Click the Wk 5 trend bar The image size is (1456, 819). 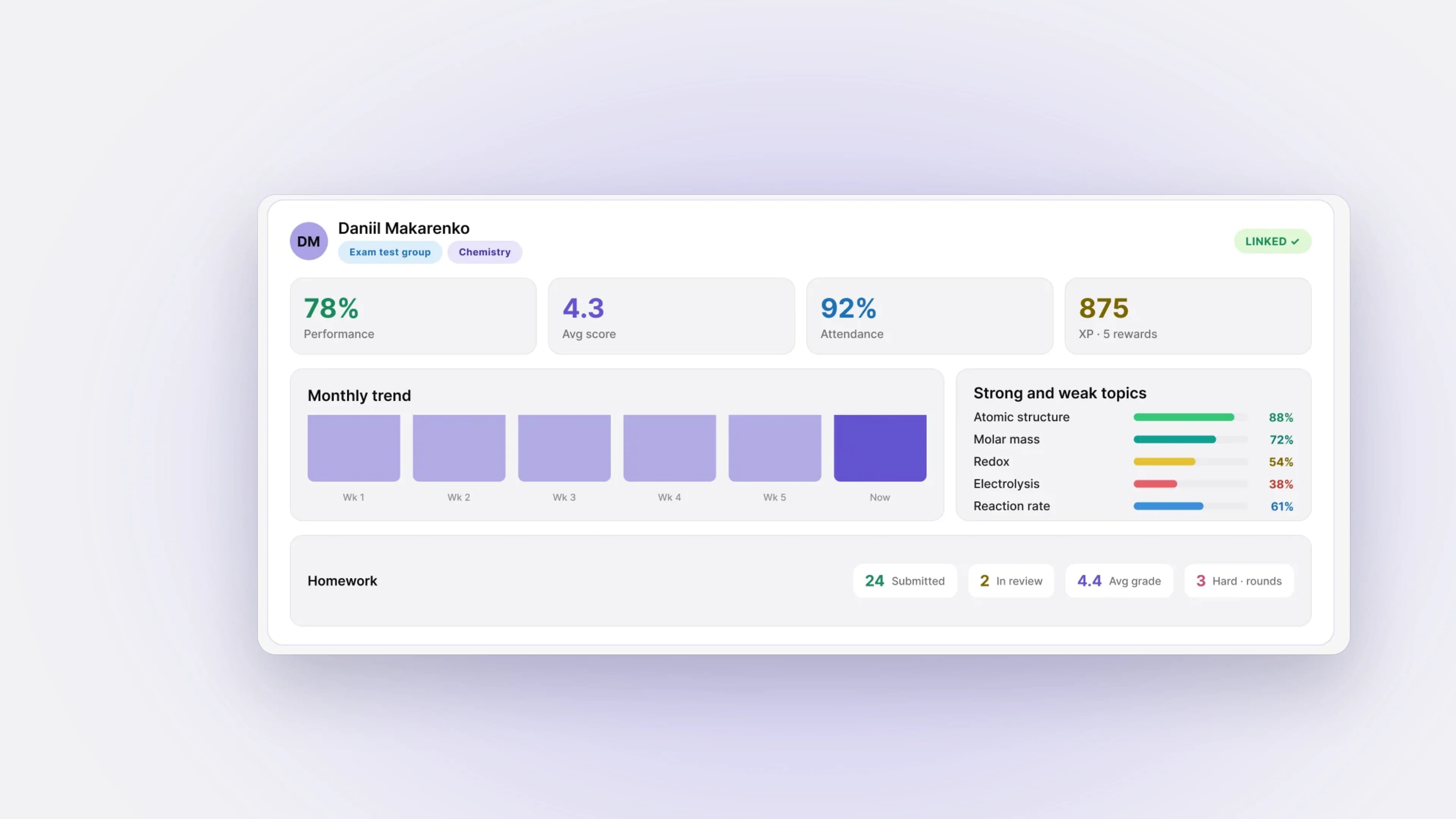pos(775,448)
